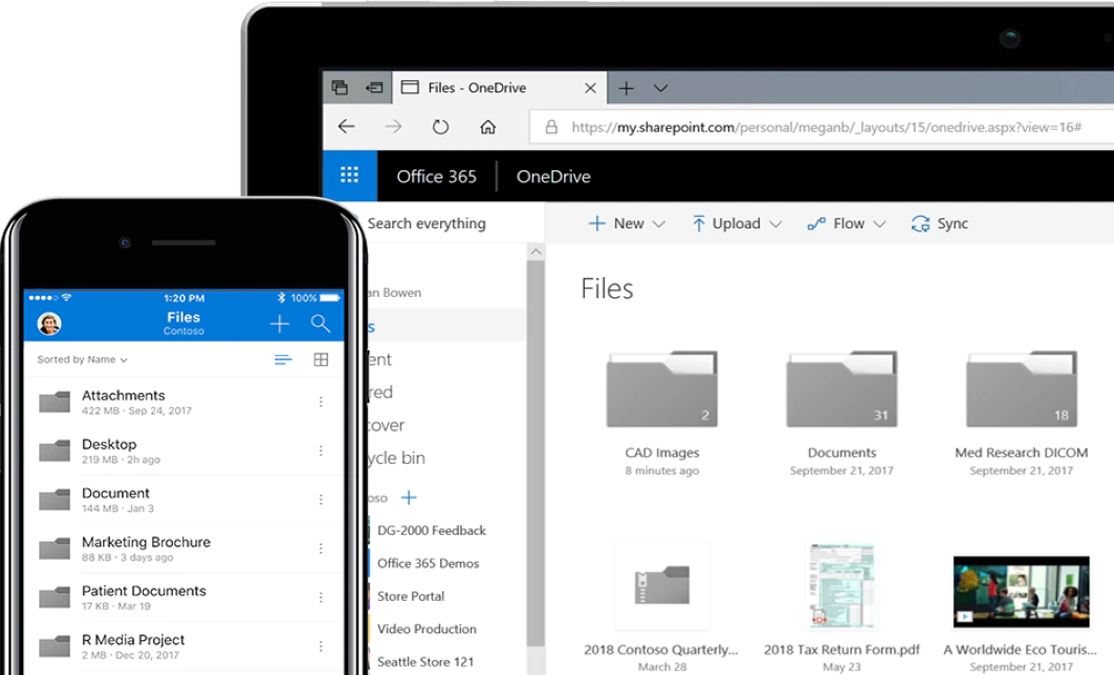This screenshot has height=675, width=1114.
Task: Show the browser tab list chevron
Action: [x=661, y=88]
